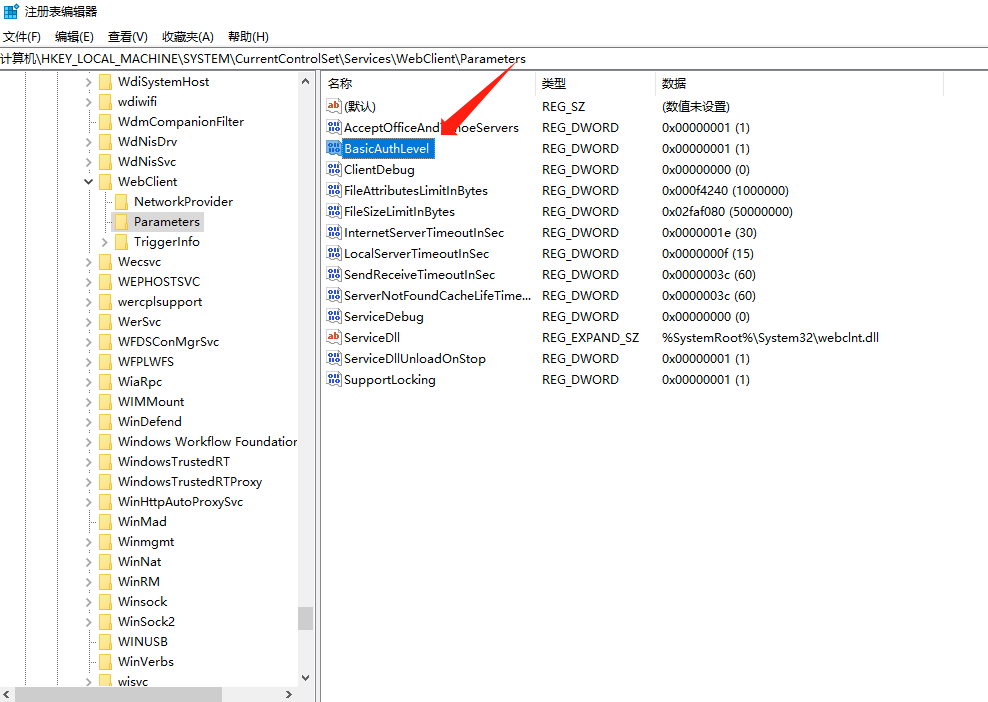The image size is (988, 702).
Task: Collapse the WebClient tree node
Action: point(89,182)
